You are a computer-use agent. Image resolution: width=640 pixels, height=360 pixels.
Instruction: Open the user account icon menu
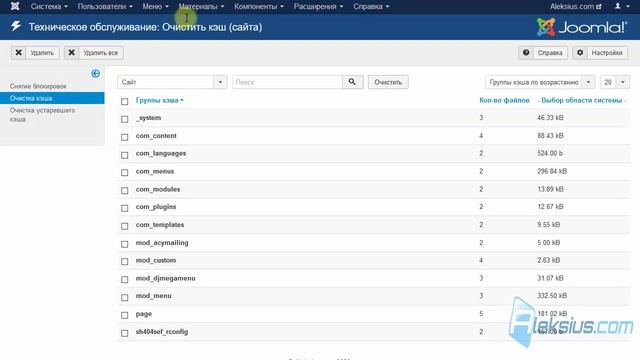click(622, 6)
